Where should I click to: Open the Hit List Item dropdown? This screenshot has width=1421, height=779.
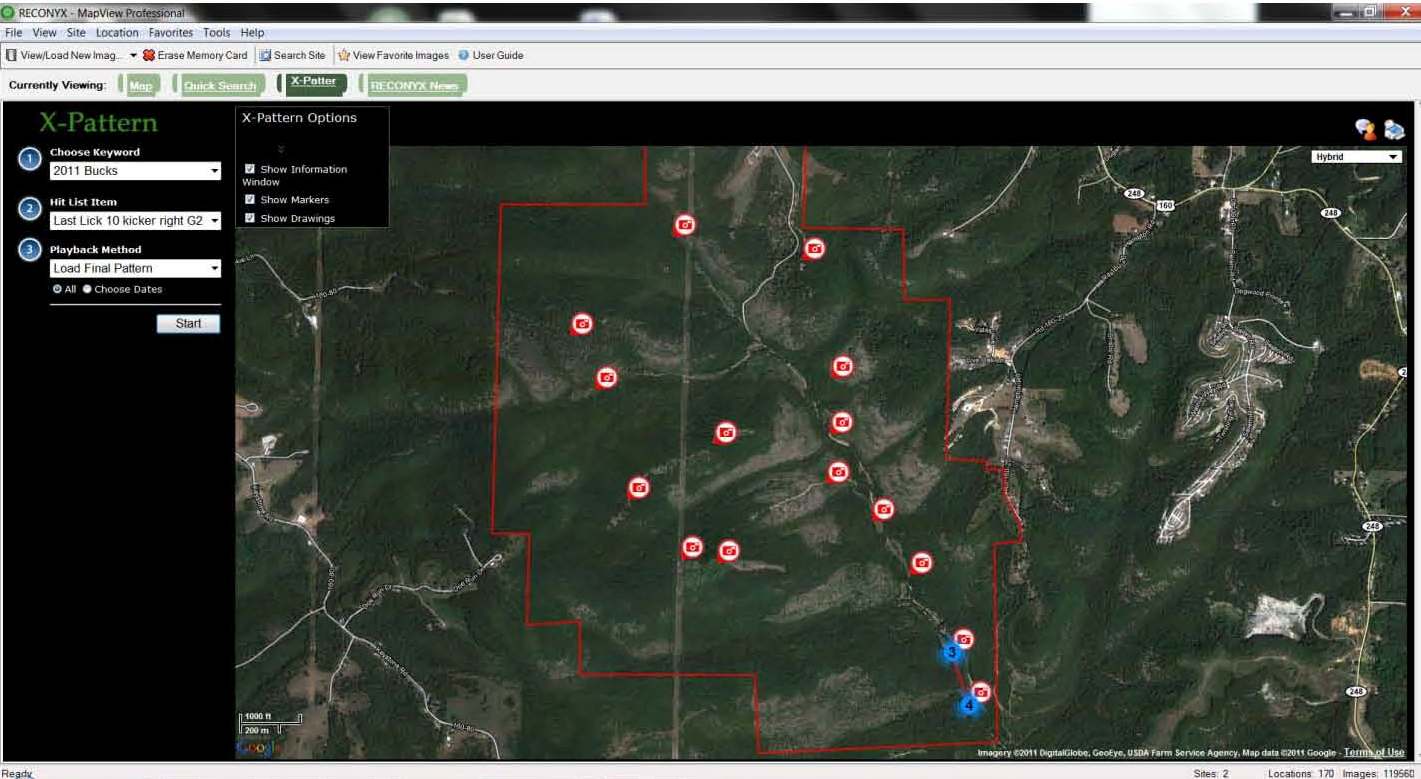135,220
